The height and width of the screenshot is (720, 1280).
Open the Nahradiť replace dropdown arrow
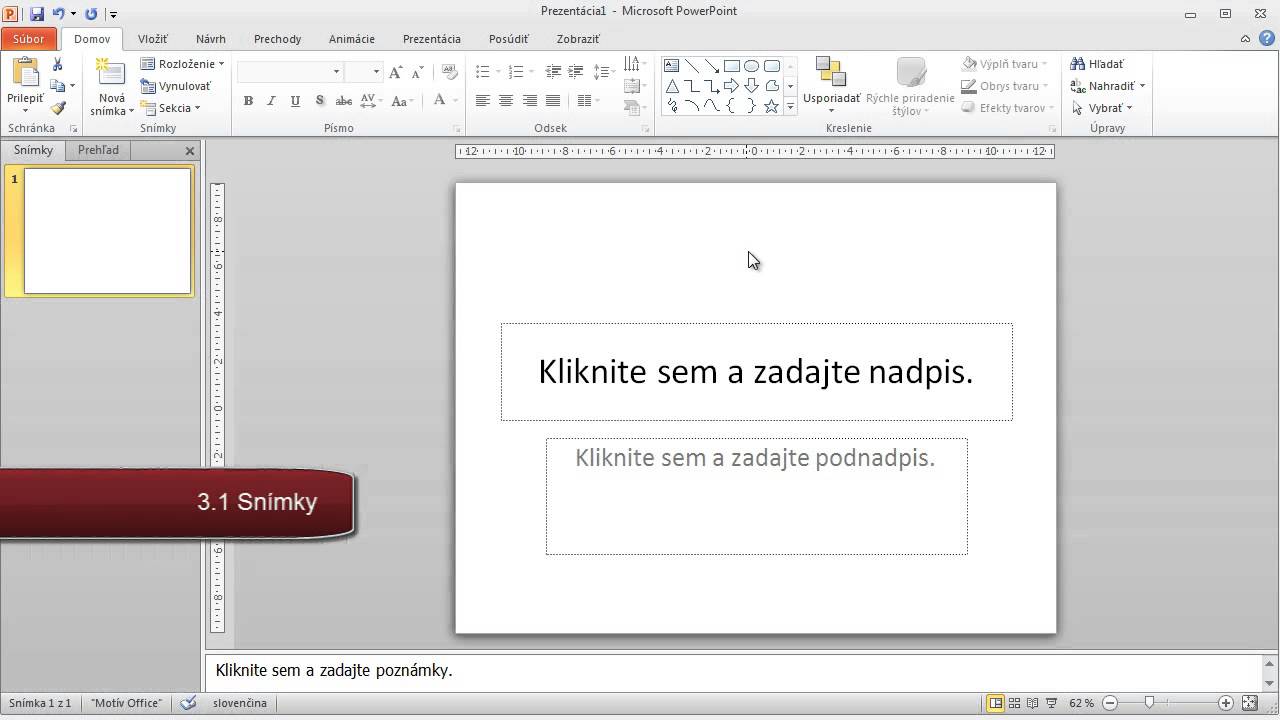click(1142, 86)
